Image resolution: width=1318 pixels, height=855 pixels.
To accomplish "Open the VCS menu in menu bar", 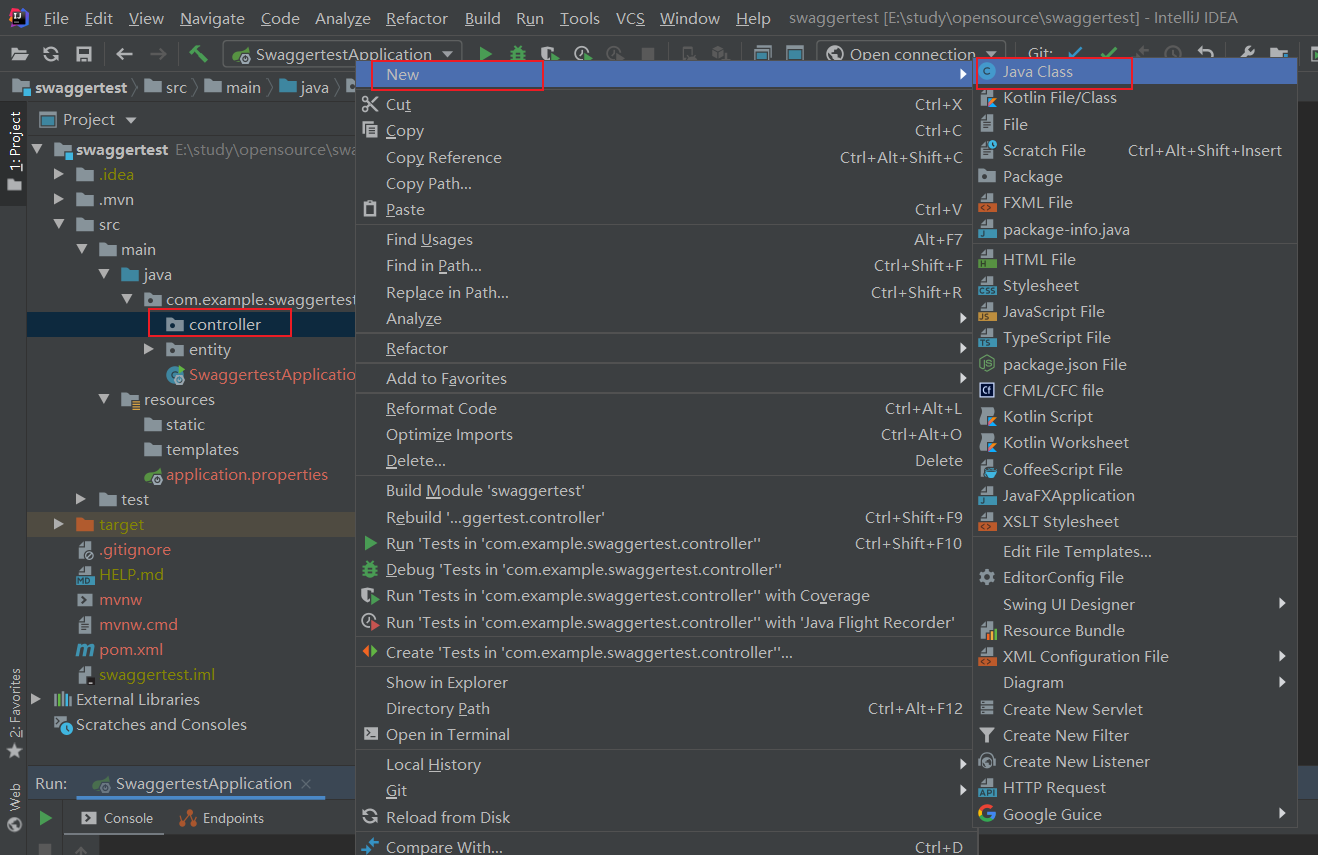I will 630,18.
